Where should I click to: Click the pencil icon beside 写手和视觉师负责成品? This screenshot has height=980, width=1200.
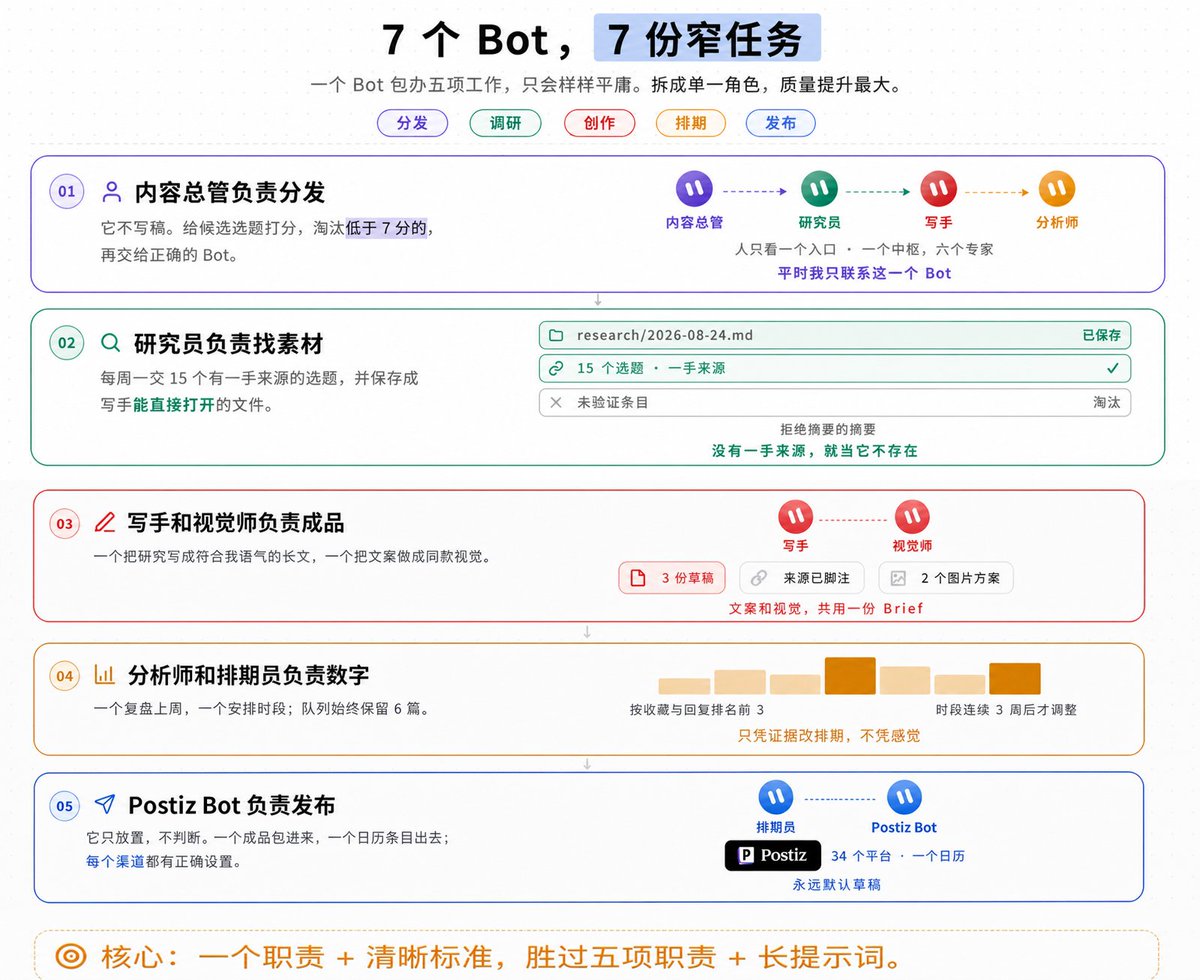104,522
